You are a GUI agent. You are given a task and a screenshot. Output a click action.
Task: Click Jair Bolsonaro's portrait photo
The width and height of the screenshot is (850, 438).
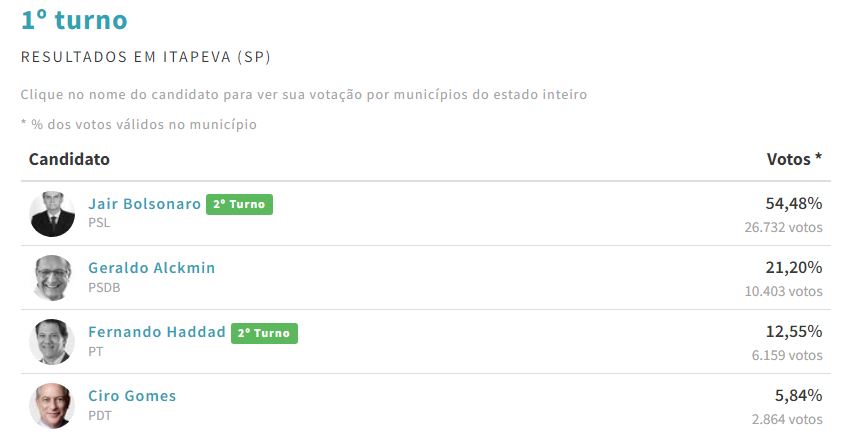pos(52,213)
